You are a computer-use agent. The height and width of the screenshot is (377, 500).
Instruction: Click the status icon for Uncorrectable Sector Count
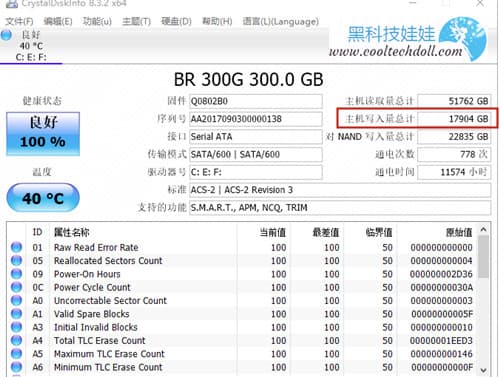pyautogui.click(x=16, y=300)
